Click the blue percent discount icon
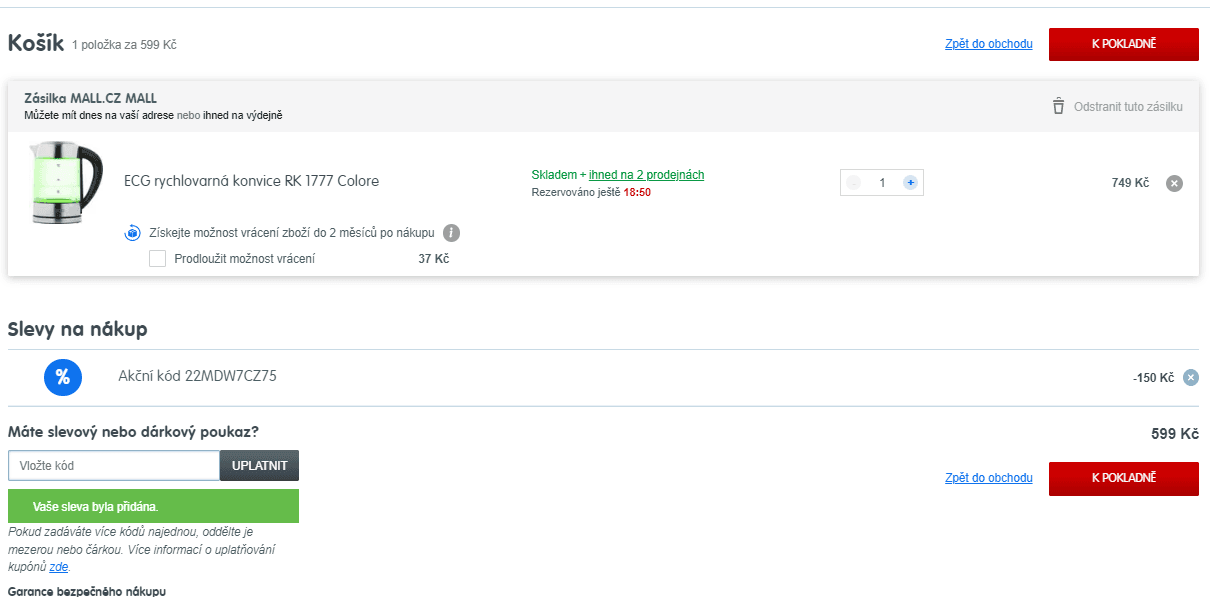Image resolution: width=1210 pixels, height=597 pixels. coord(62,377)
